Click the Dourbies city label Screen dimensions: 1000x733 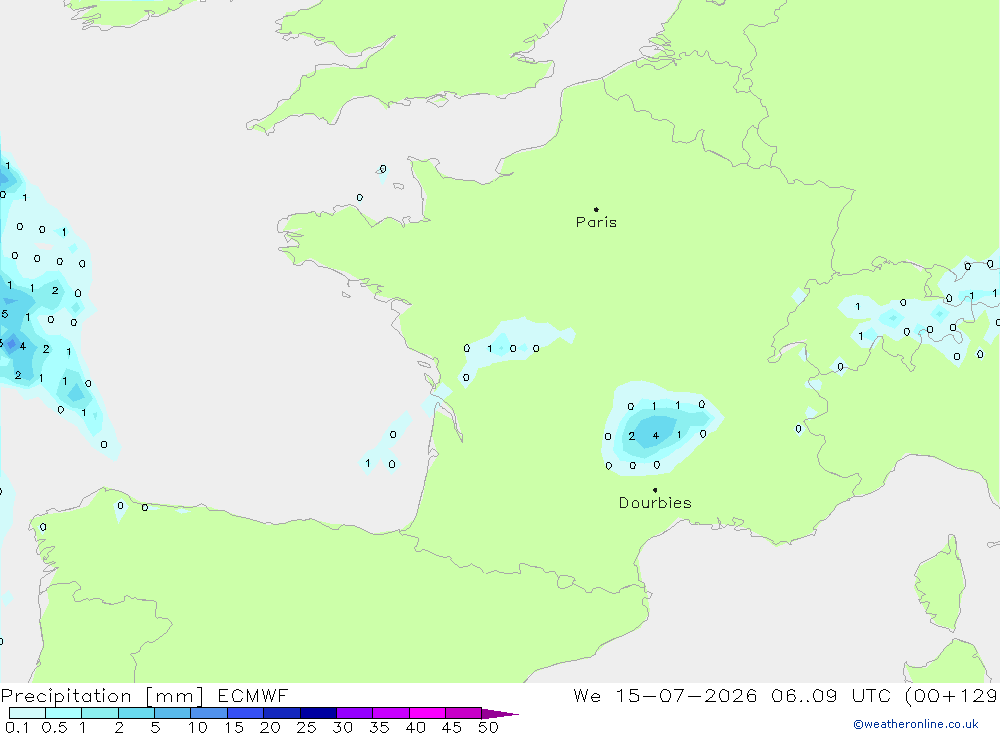point(655,503)
